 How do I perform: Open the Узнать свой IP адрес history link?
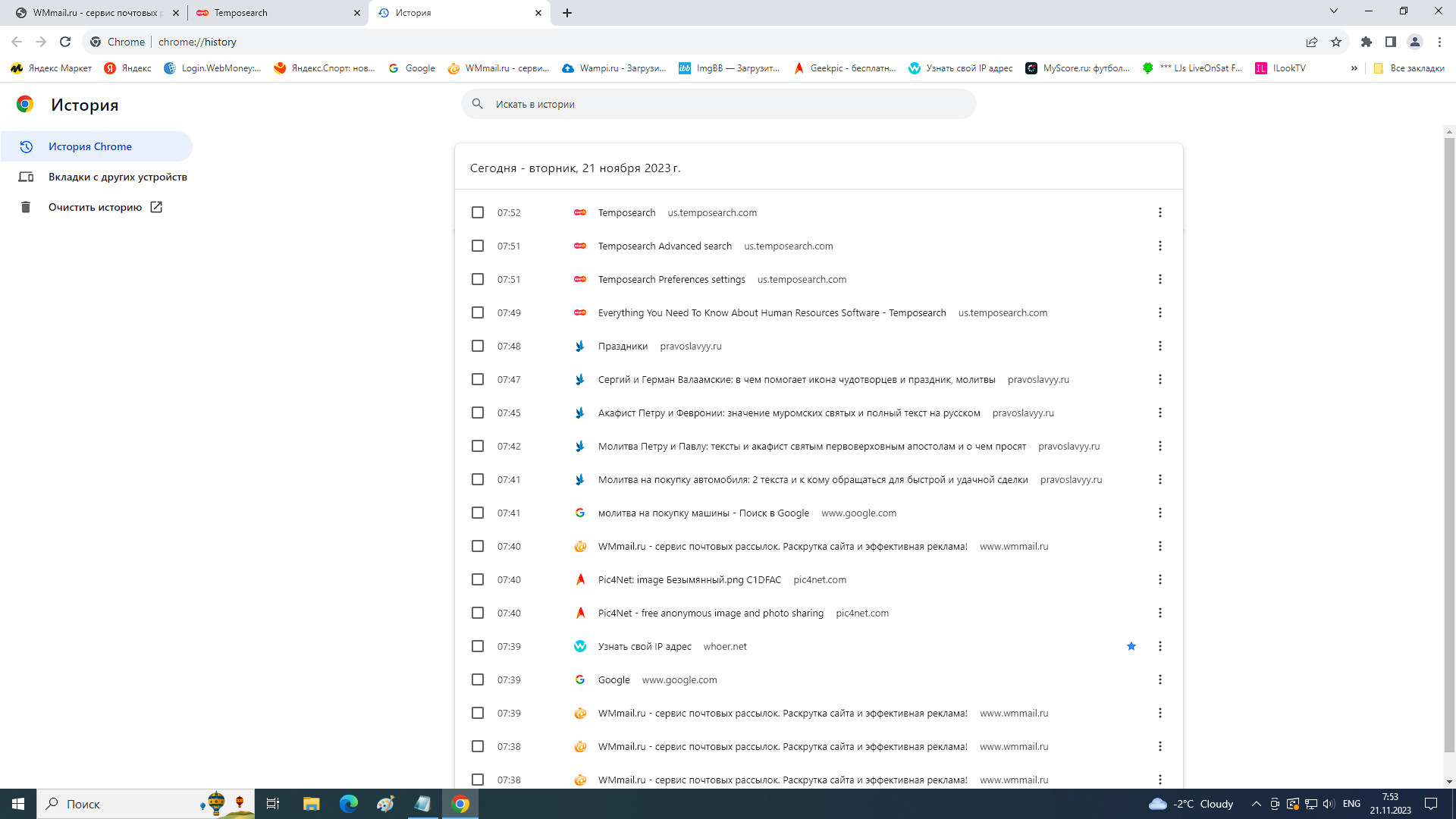point(645,646)
